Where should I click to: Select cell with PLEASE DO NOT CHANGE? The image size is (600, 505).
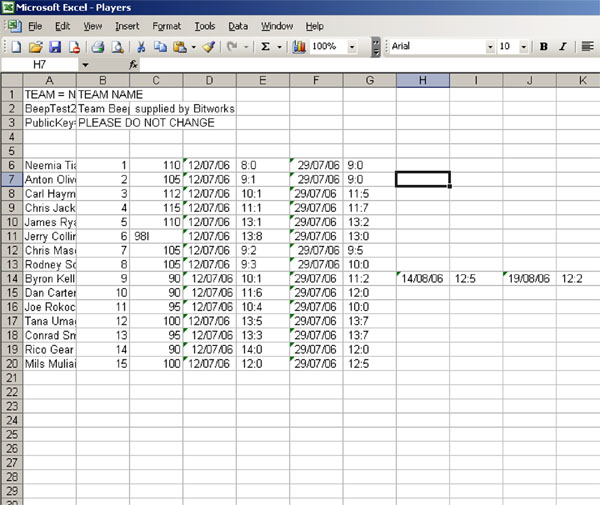103,123
